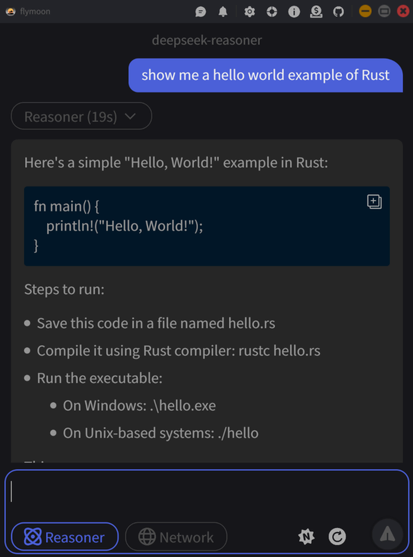
Task: Open the about info icon
Action: [x=294, y=12]
